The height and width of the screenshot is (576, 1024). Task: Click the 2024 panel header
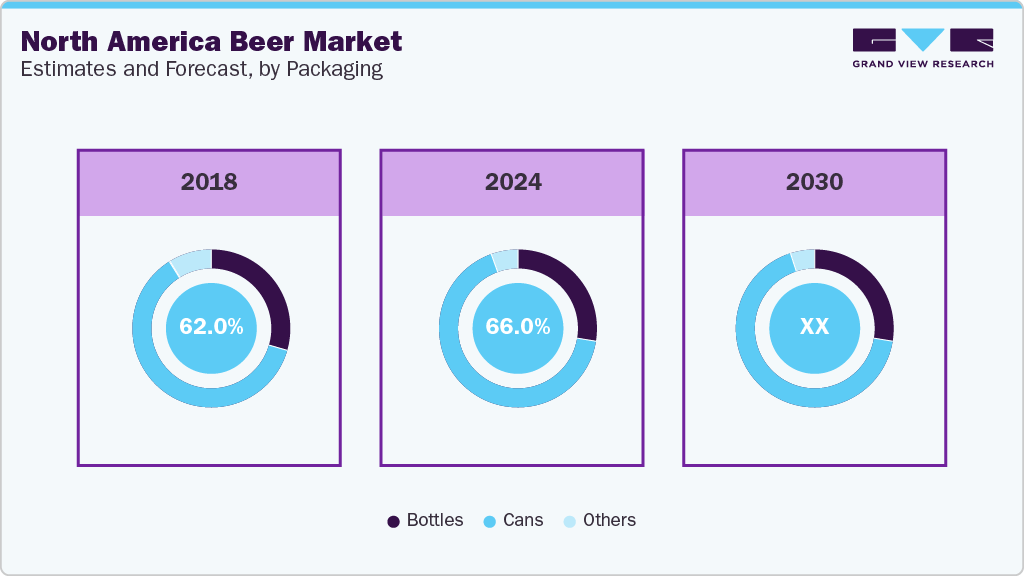pyautogui.click(x=513, y=182)
